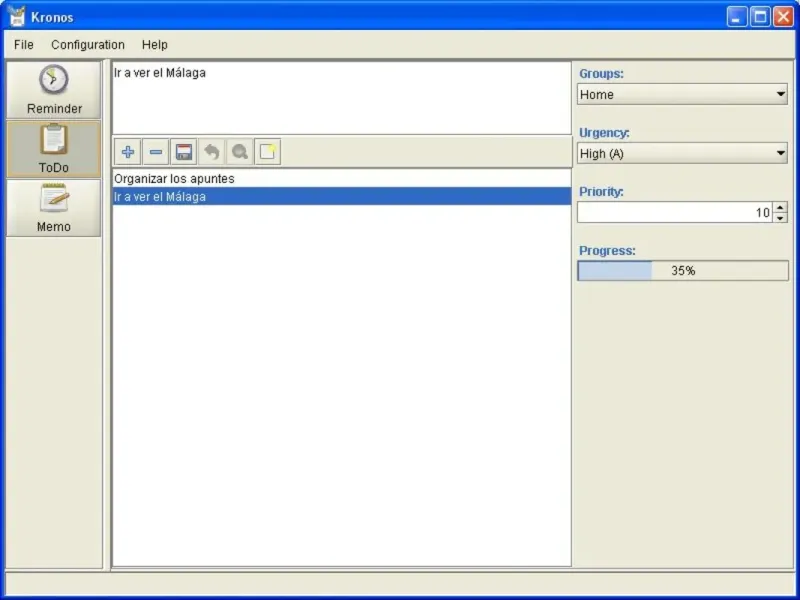
Task: Remove the task using the minus icon
Action: 156,152
